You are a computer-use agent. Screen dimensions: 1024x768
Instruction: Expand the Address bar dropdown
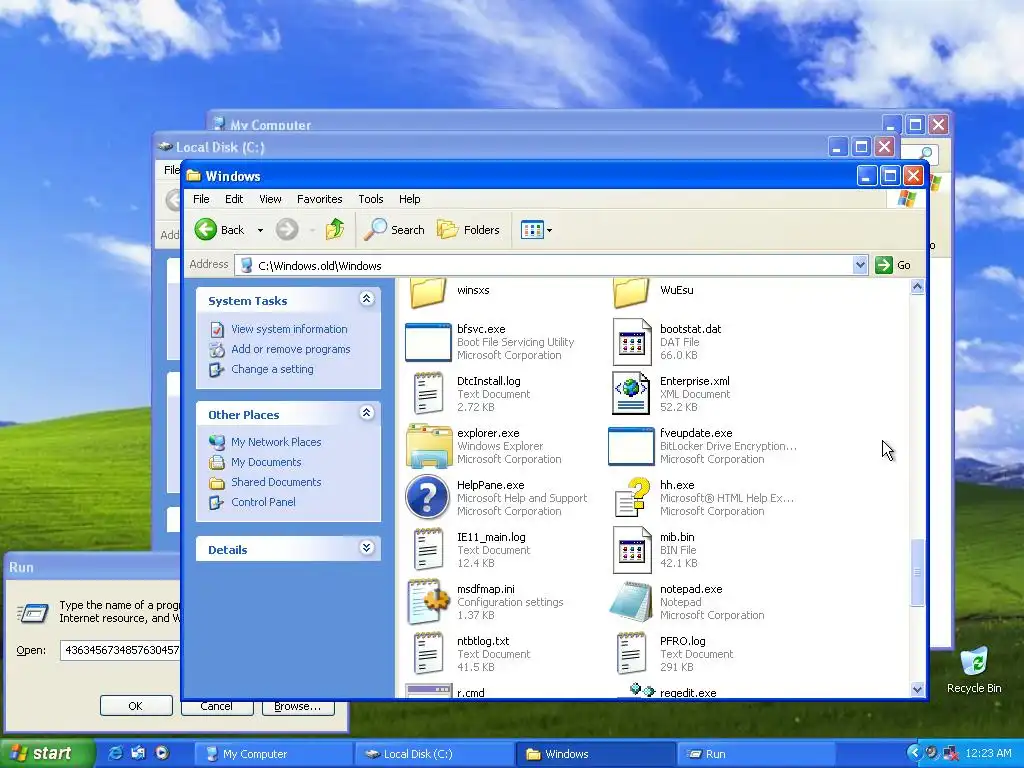tap(859, 264)
